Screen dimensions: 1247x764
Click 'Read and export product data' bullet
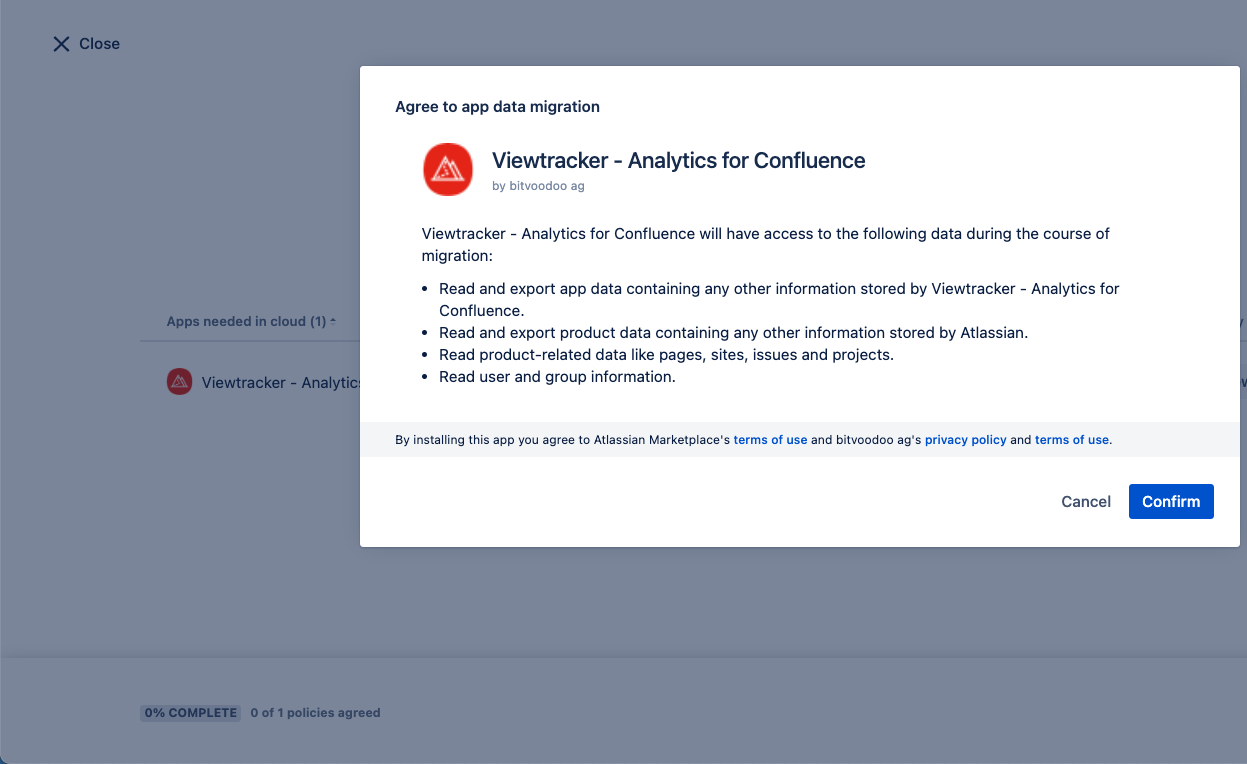click(x=733, y=333)
